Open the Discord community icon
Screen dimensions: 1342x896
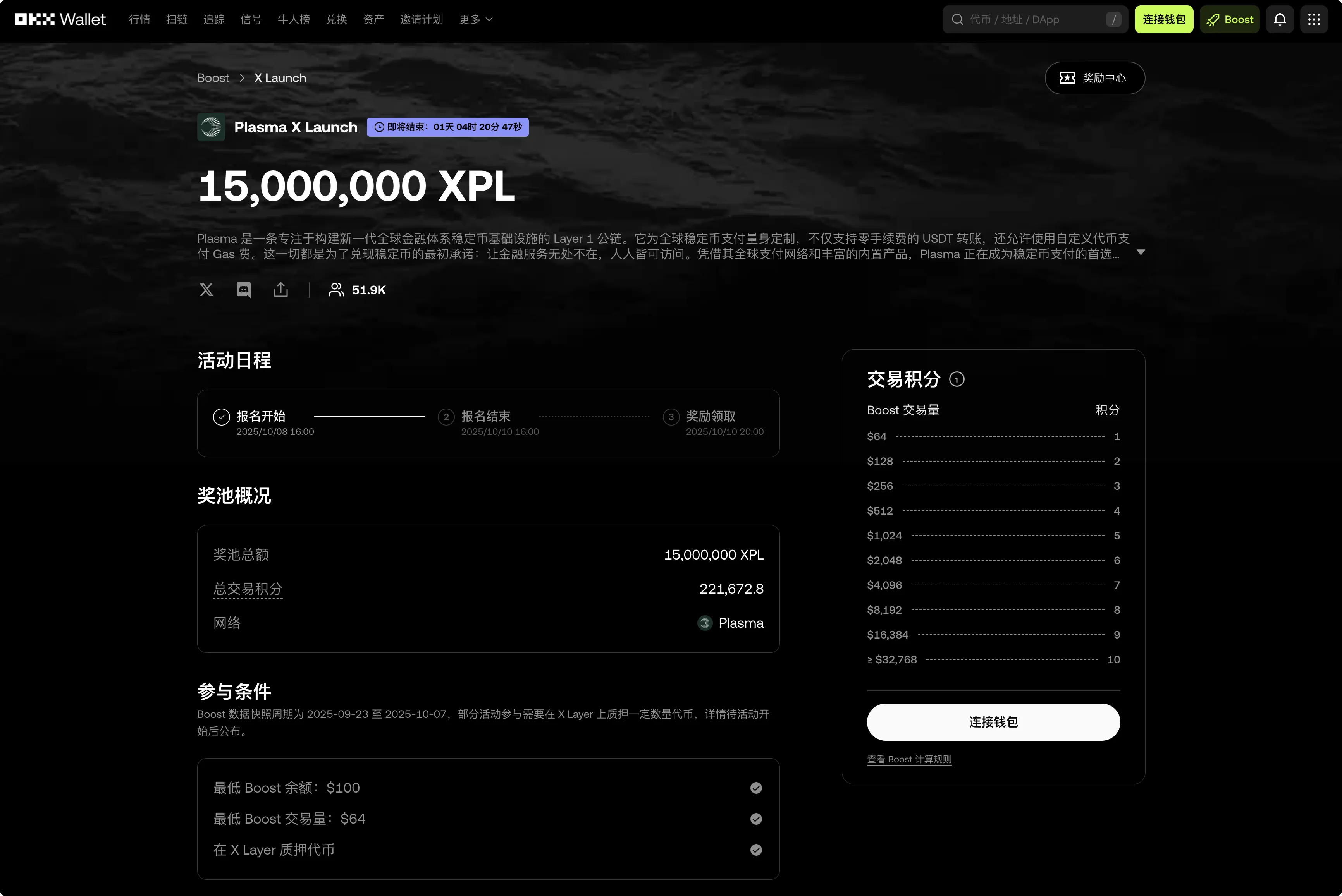[x=243, y=290]
